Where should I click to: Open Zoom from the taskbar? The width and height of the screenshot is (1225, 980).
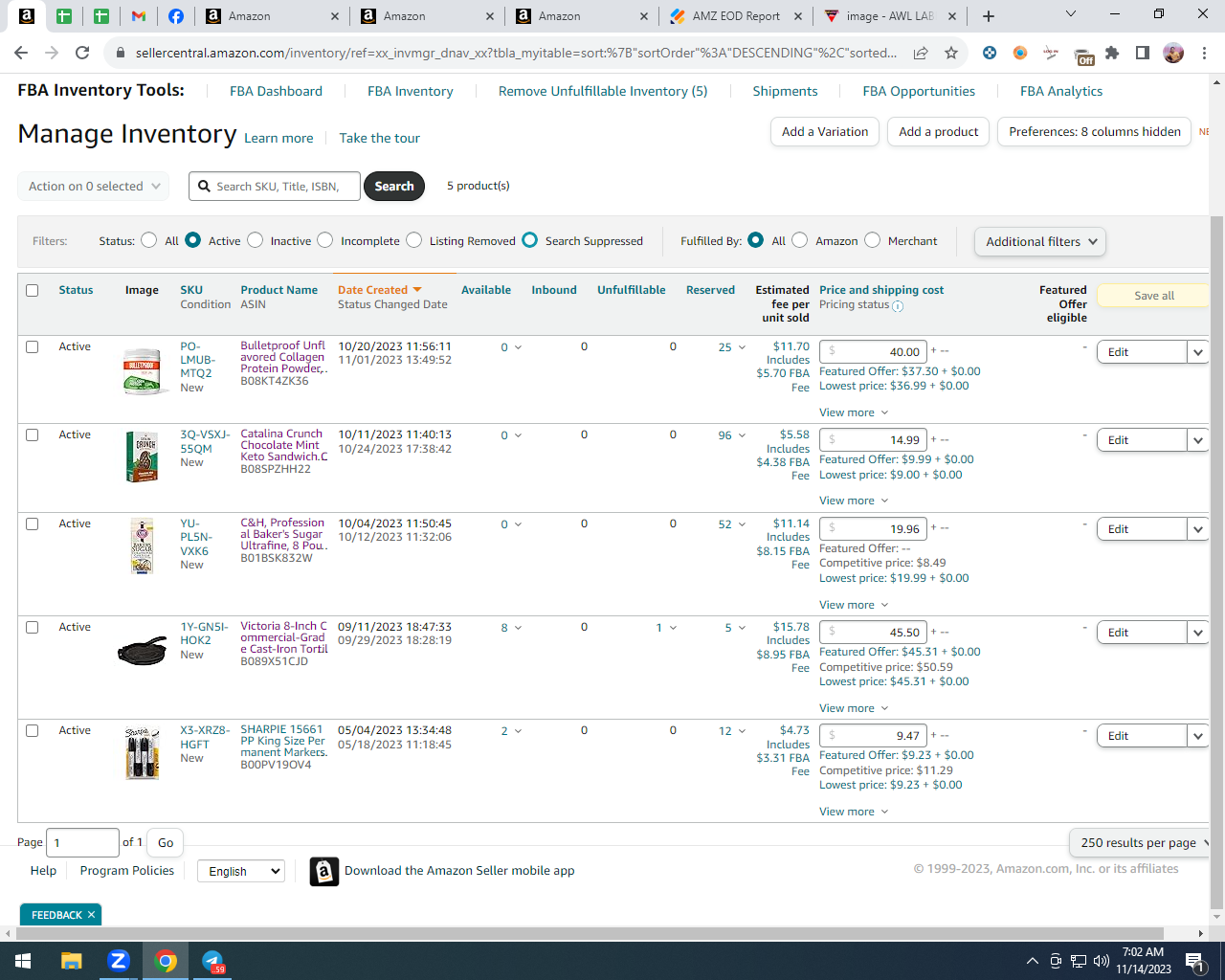pos(119,961)
